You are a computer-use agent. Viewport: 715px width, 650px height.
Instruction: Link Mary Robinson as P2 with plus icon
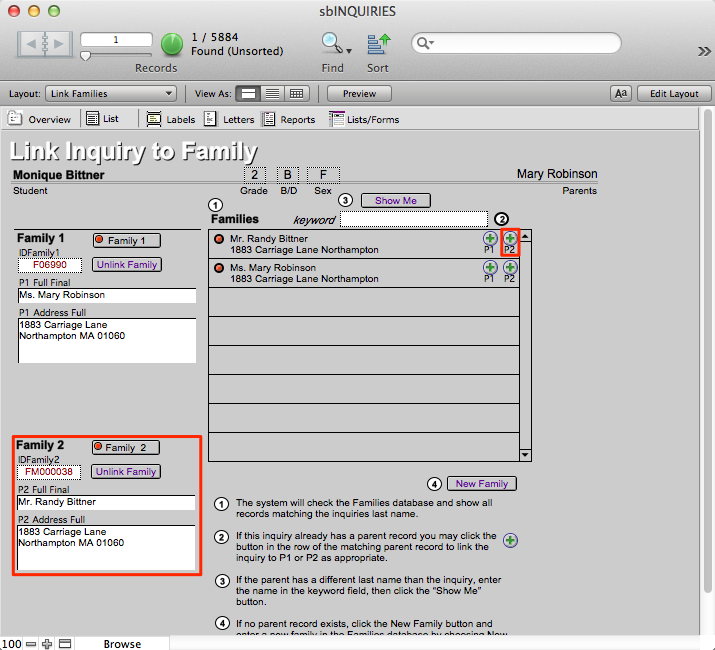[510, 268]
